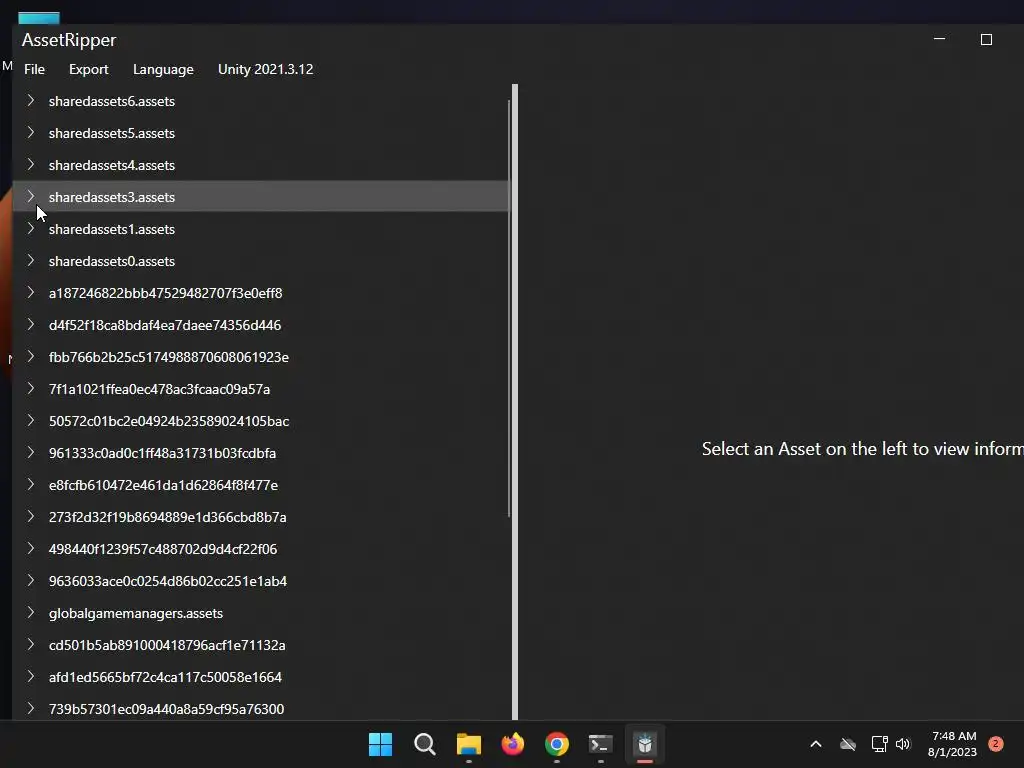Image resolution: width=1024 pixels, height=768 pixels.
Task: Expand the 739b57301ec09a440a8a59cf95a76300 chevron
Action: [x=30, y=709]
